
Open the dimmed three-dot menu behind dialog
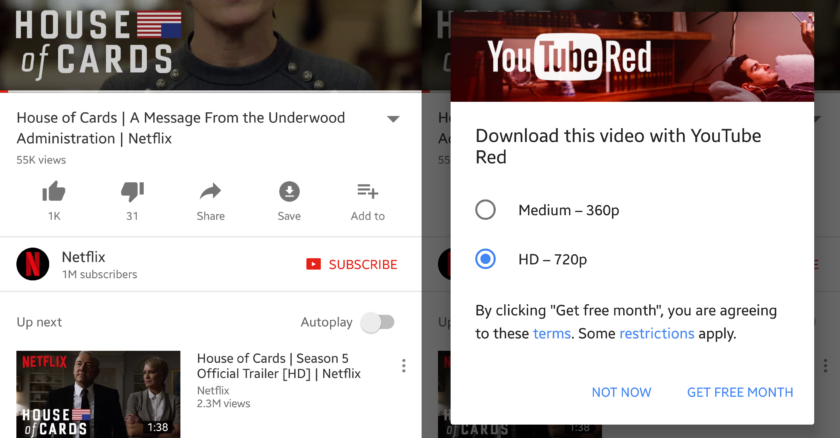point(825,366)
